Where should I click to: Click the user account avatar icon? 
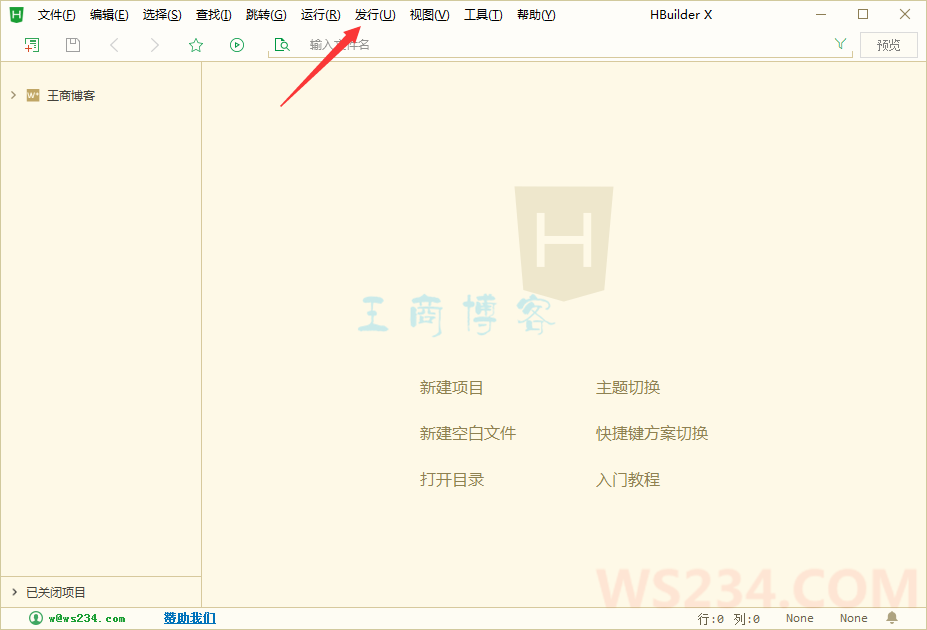36,618
